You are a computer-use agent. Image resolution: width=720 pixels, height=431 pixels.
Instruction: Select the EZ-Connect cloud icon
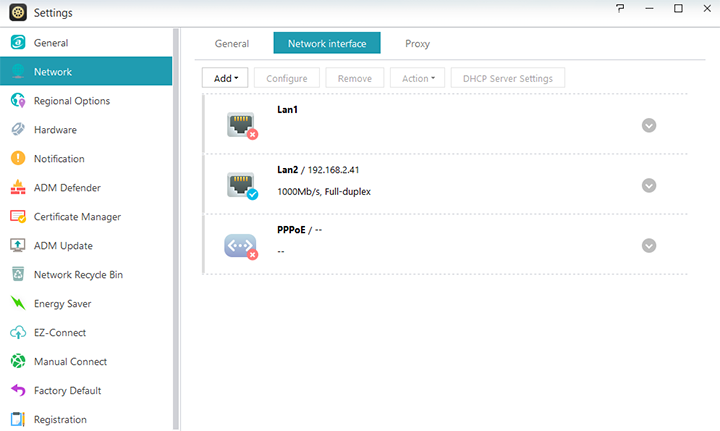point(17,333)
